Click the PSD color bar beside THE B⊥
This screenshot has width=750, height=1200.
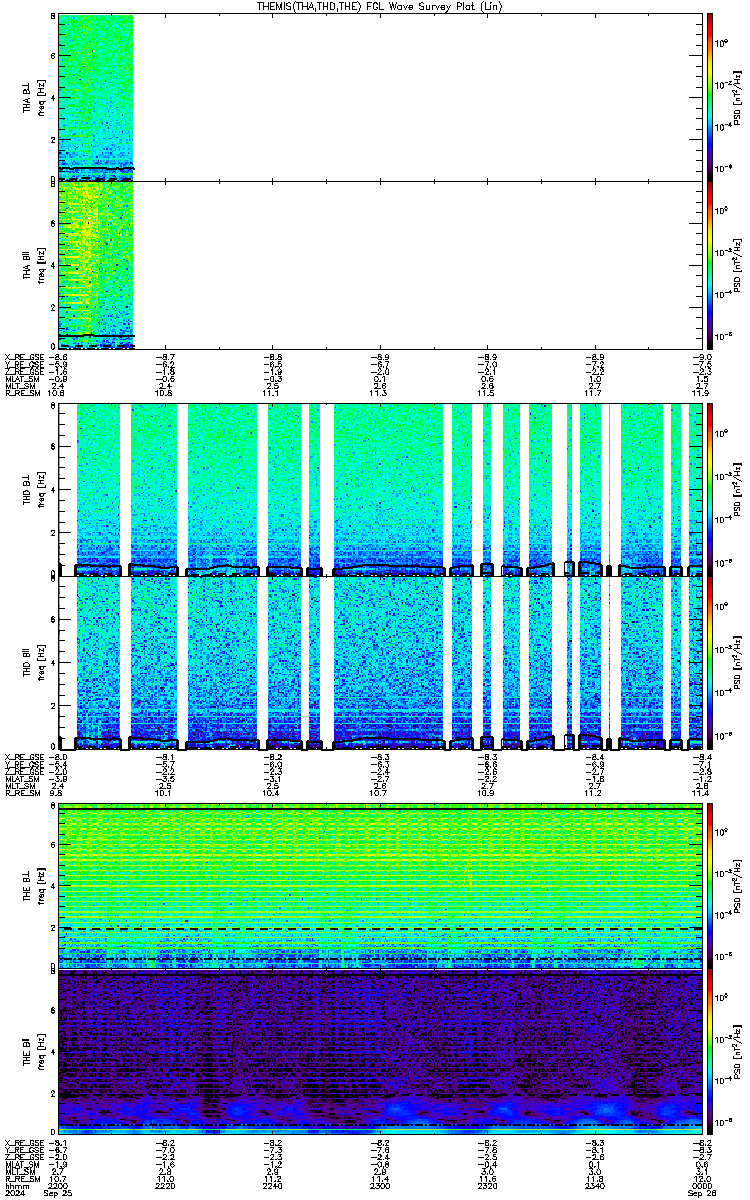click(x=710, y=886)
